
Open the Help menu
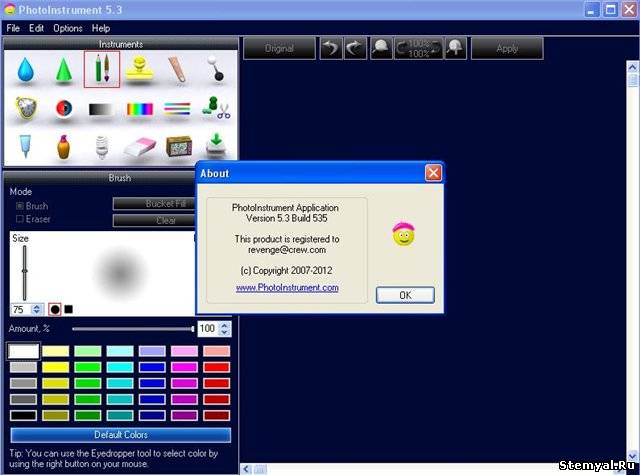point(101,28)
